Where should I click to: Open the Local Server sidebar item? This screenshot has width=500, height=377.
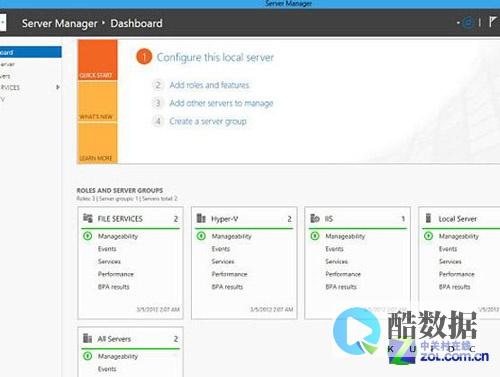tap(31, 64)
